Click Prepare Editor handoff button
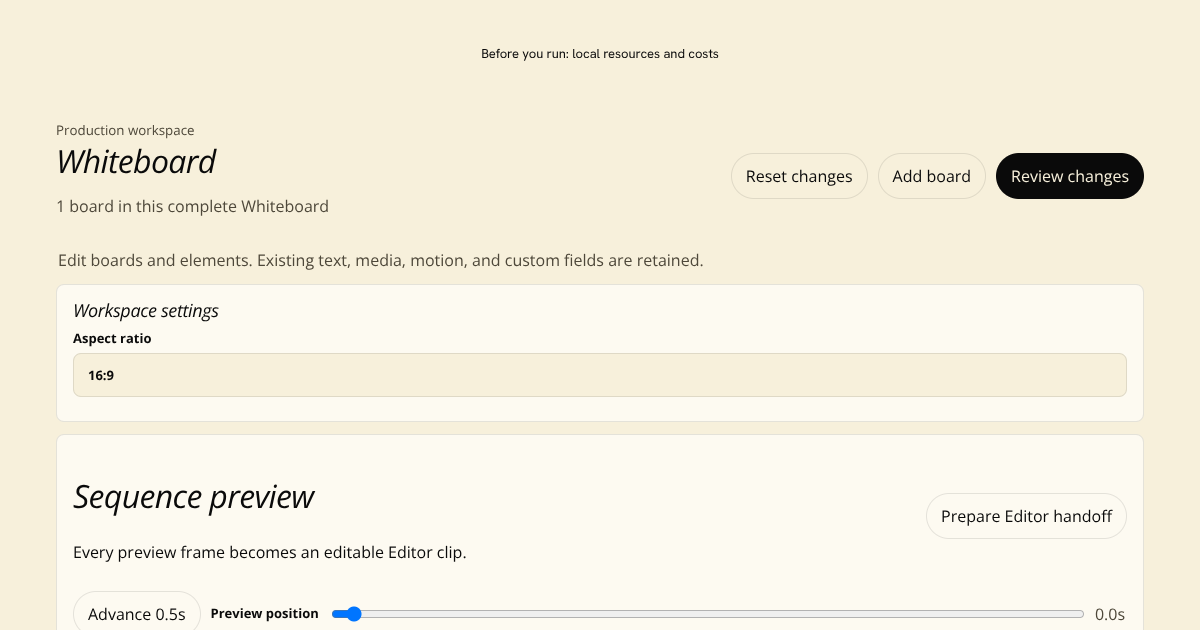This screenshot has height=630, width=1200. coord(1026,516)
